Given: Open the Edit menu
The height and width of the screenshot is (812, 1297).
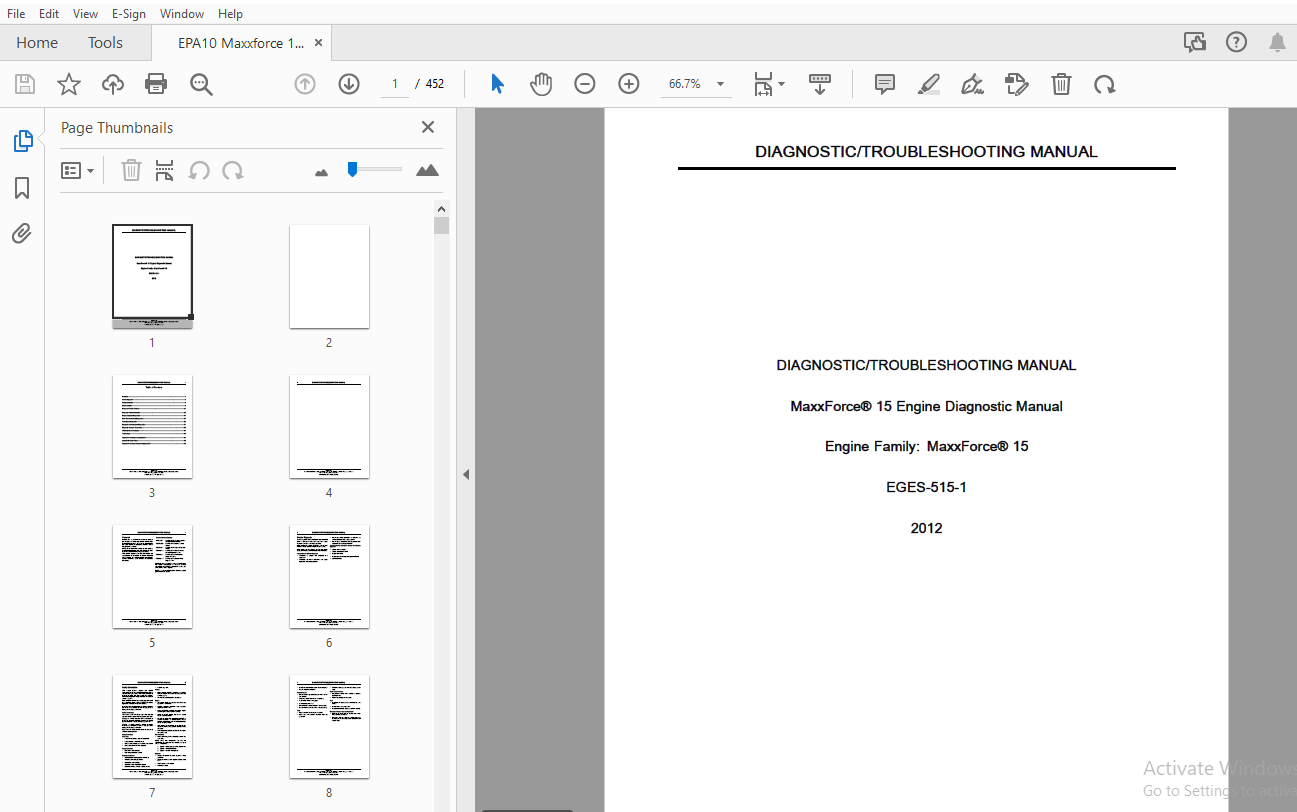Looking at the screenshot, I should (x=49, y=14).
